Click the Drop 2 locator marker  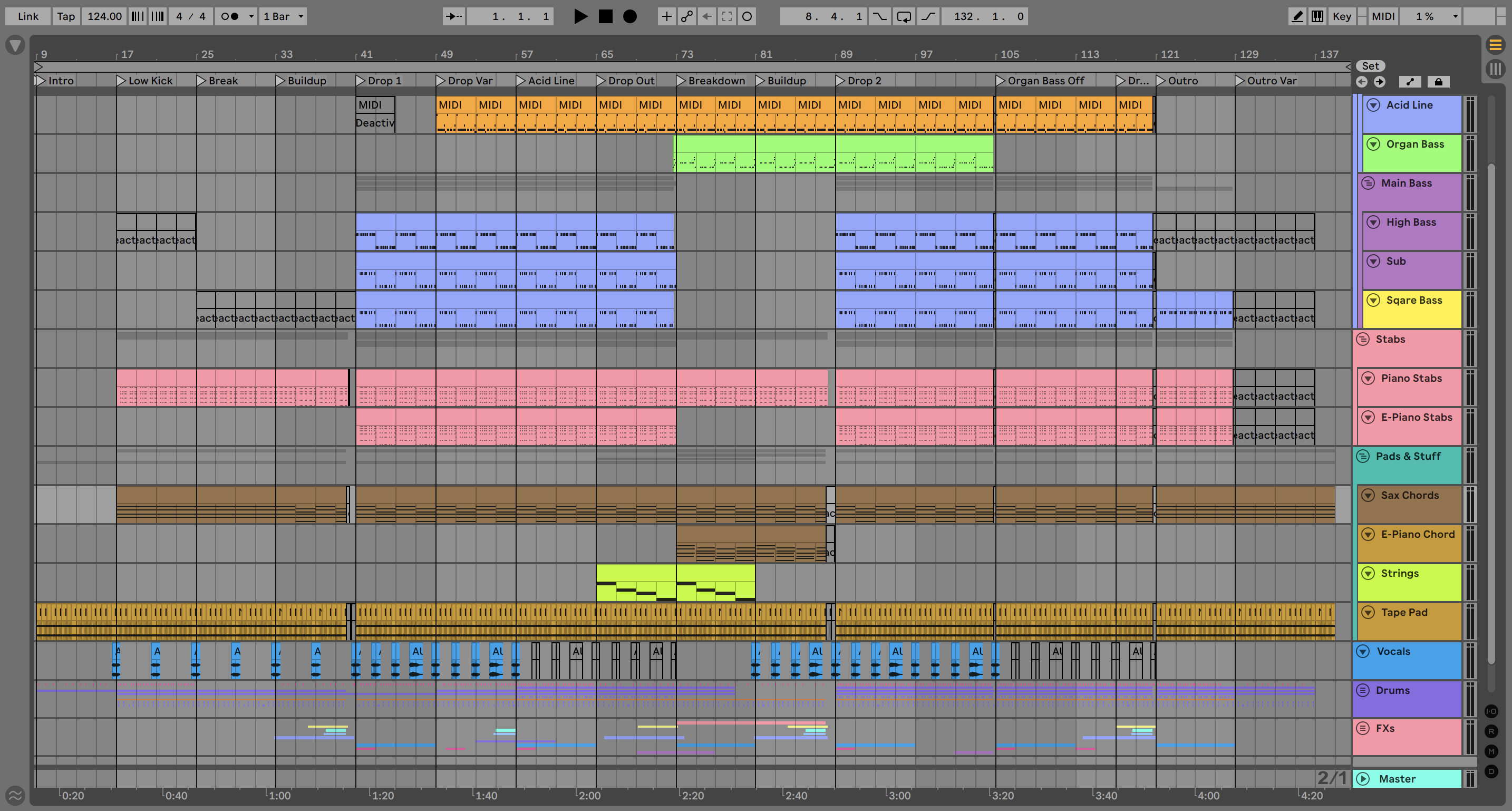(x=840, y=81)
